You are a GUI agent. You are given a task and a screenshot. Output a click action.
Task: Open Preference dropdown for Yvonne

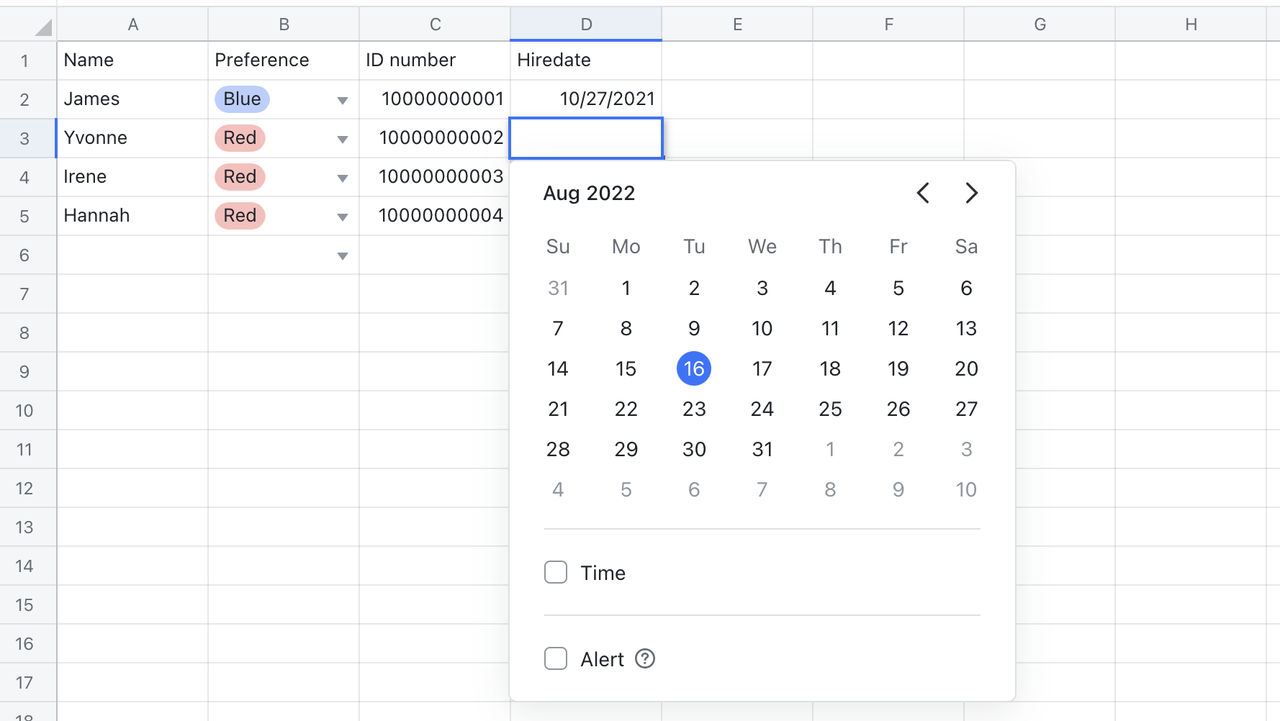coord(342,139)
